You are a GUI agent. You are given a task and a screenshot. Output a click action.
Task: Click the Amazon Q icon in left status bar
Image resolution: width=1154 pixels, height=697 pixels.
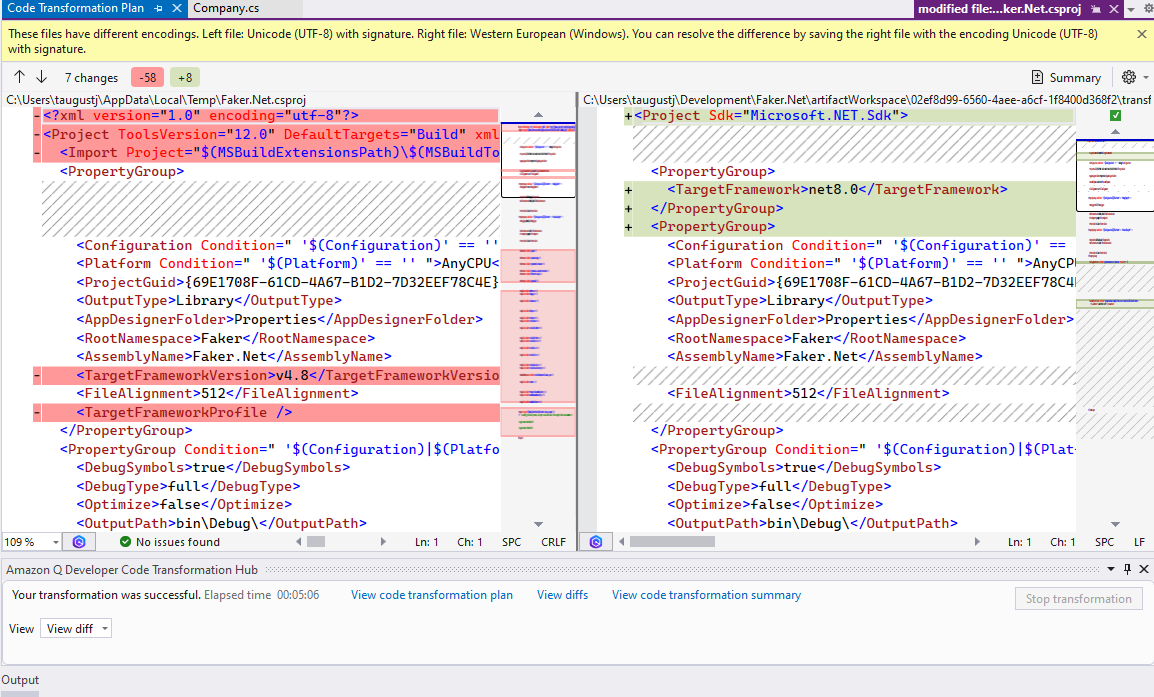tap(78, 542)
